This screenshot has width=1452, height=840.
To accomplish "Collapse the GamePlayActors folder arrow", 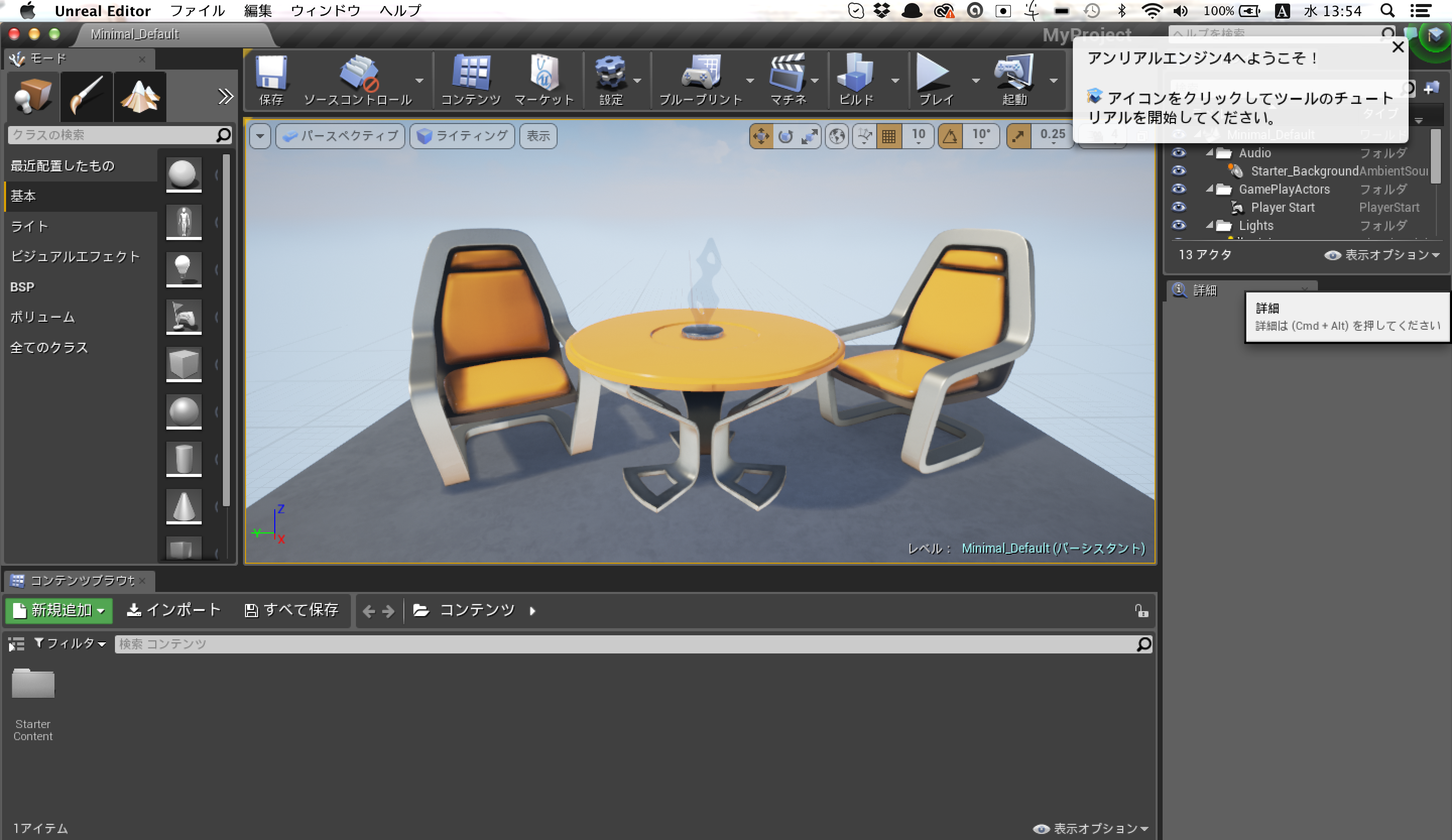I will 1209,189.
